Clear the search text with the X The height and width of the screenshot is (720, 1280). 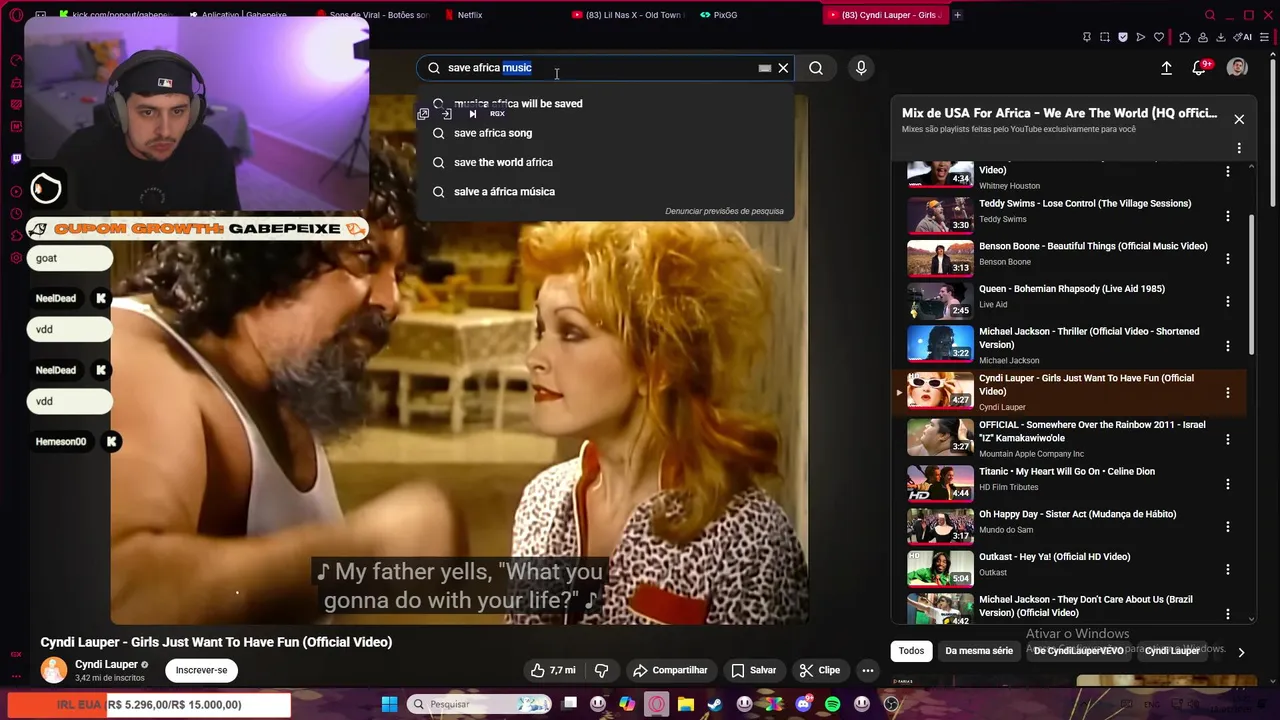[783, 68]
